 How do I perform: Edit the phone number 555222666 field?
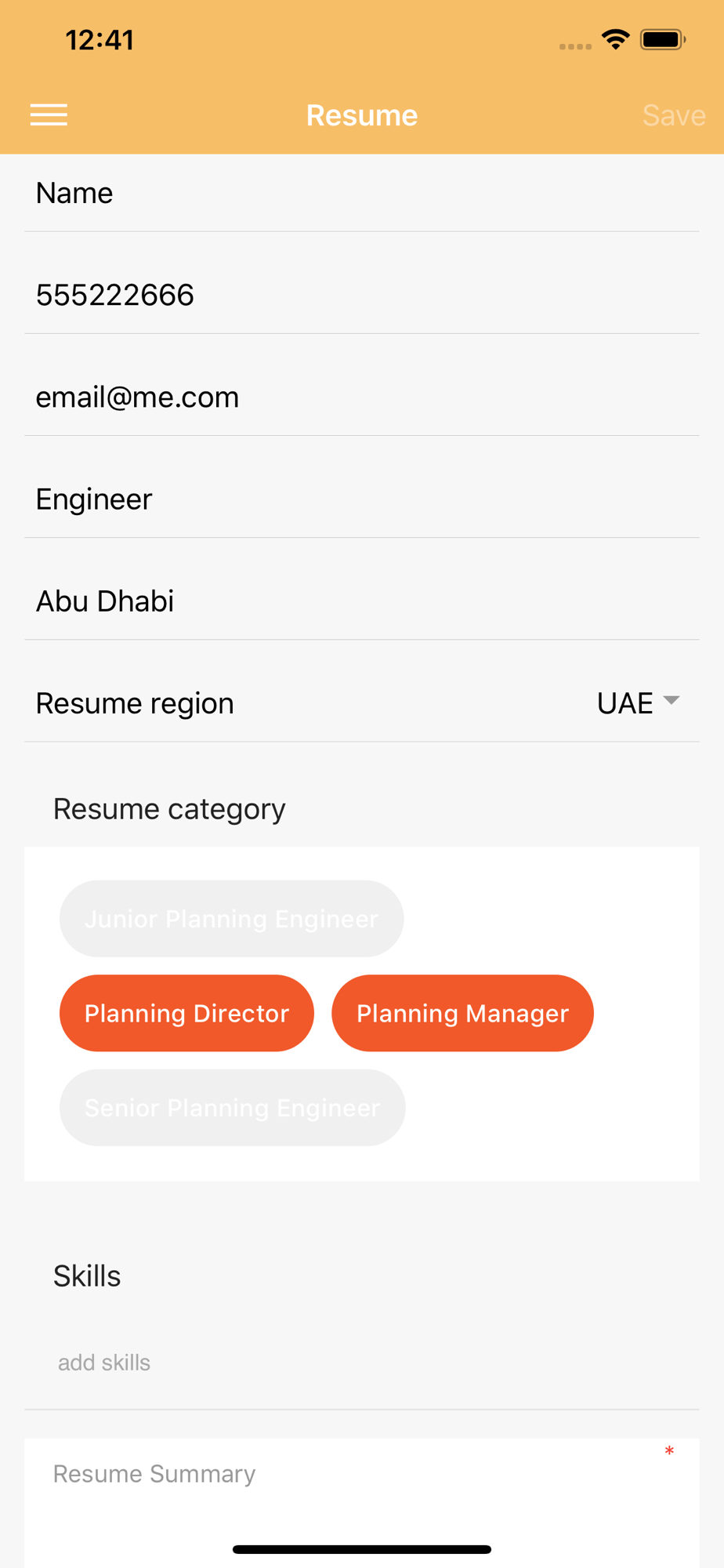(x=362, y=295)
